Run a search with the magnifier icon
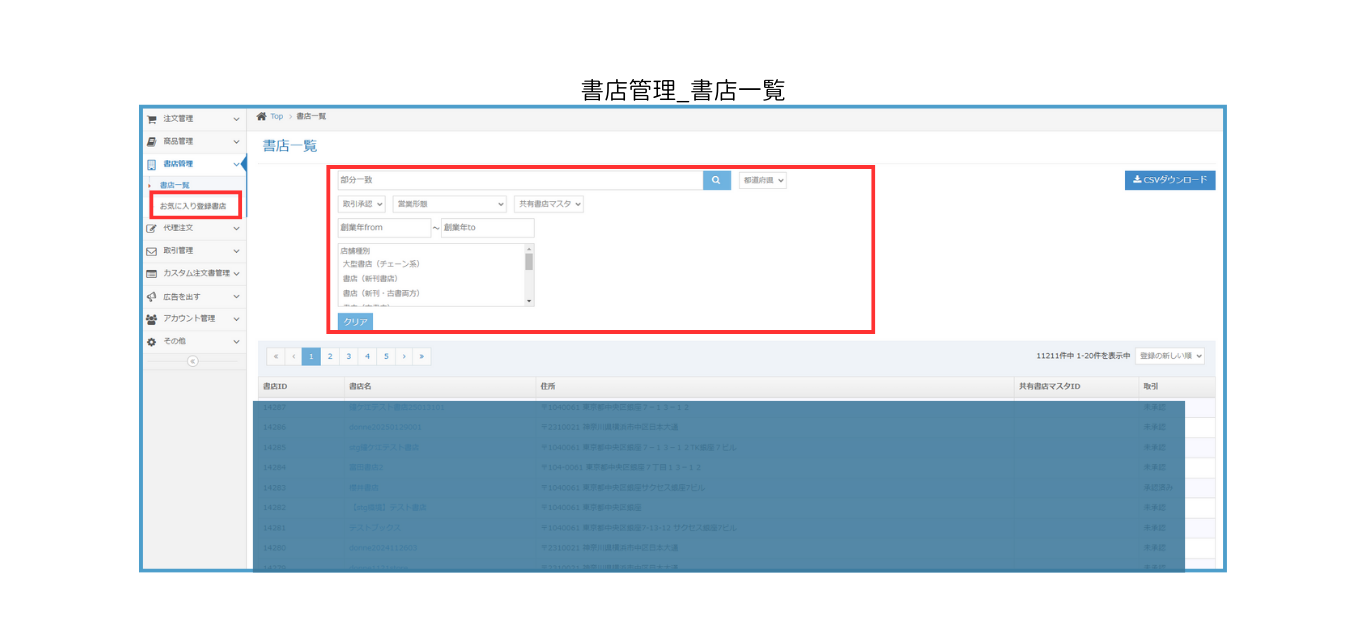Screen dimensions: 1366x629 pos(716,180)
